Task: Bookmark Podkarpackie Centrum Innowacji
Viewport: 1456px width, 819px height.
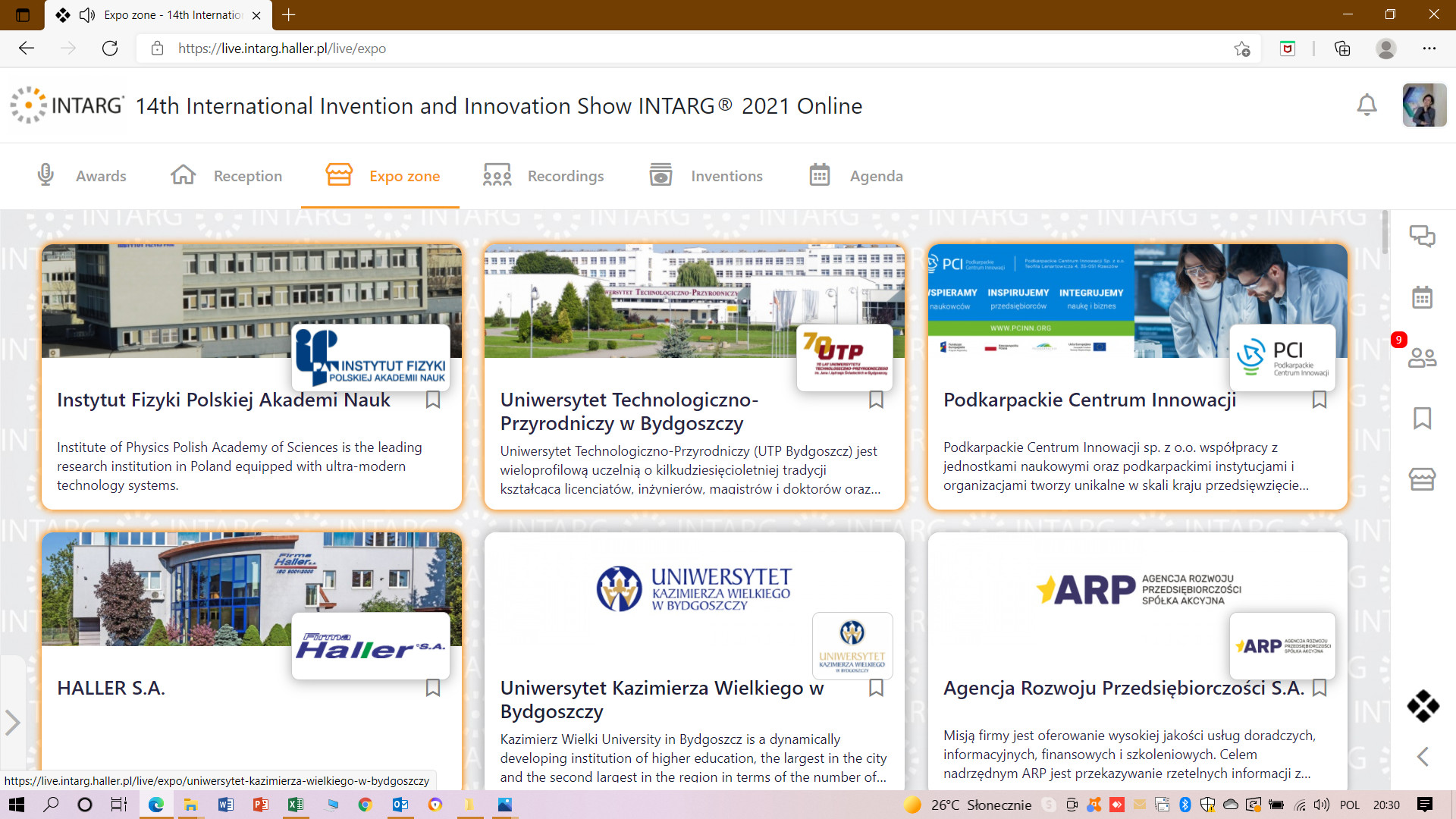Action: (x=1319, y=400)
